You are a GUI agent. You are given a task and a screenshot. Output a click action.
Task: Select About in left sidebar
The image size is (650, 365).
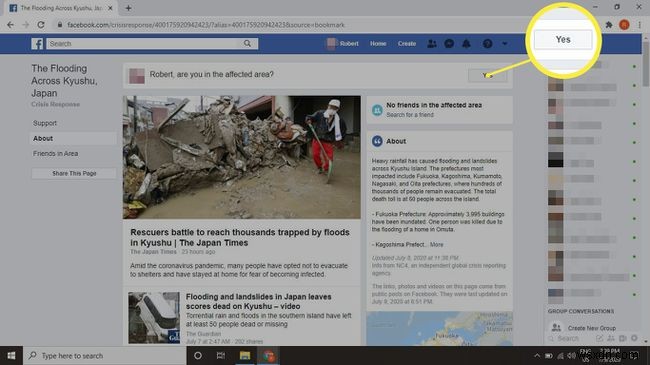(73, 139)
